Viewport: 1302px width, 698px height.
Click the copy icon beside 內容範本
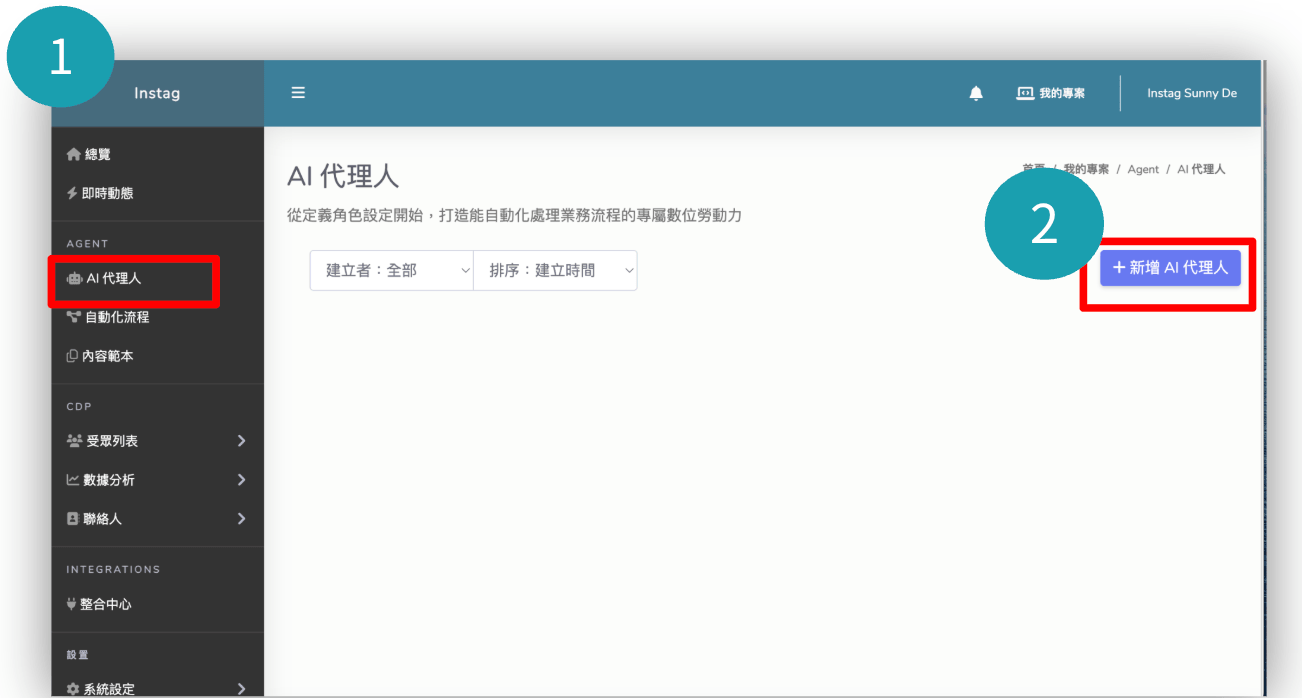(72, 356)
